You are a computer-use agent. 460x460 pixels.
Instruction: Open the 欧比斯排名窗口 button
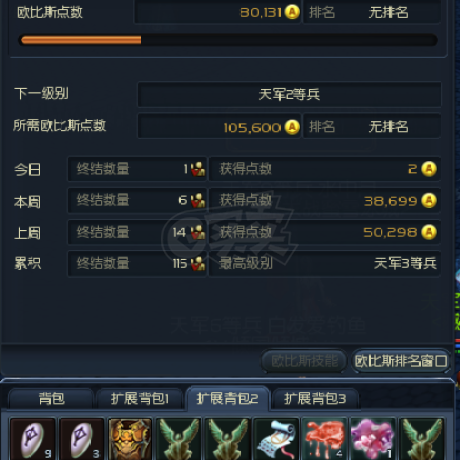click(x=401, y=361)
